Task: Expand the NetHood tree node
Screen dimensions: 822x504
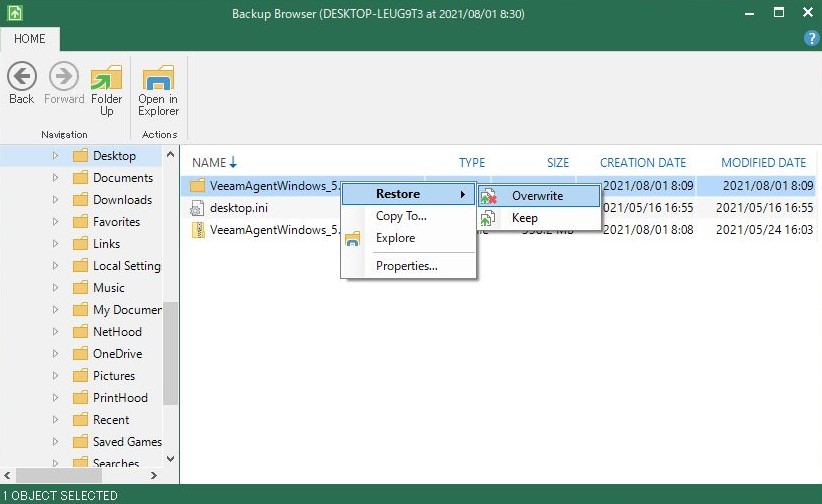Action: pyautogui.click(x=55, y=332)
